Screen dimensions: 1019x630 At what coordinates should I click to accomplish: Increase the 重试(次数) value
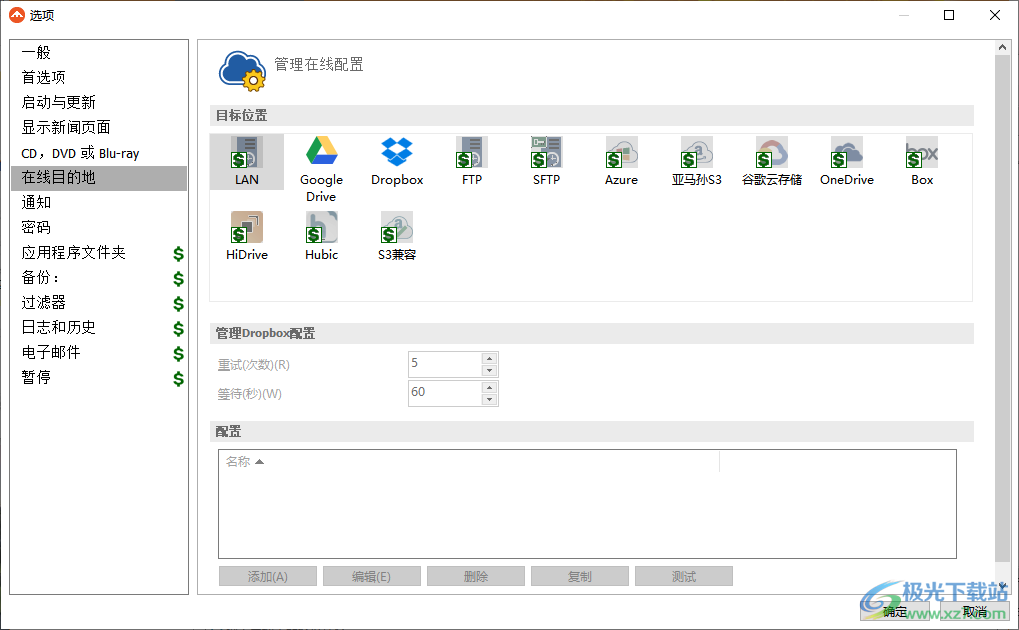tap(489, 358)
